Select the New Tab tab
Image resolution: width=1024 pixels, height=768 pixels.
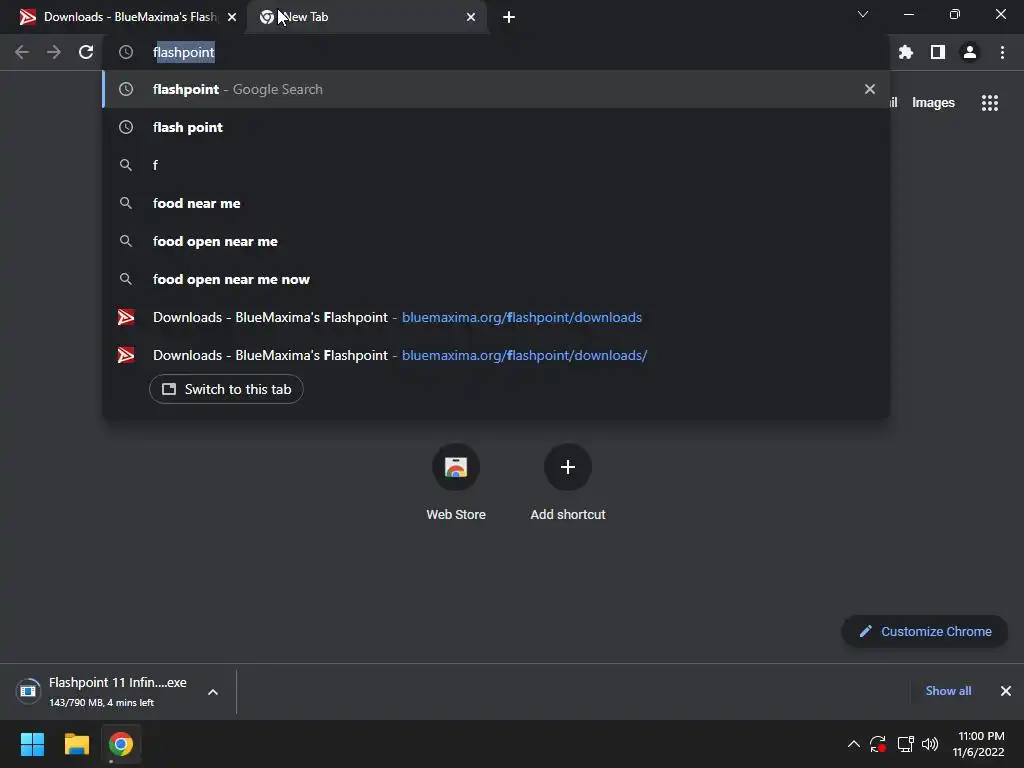point(367,17)
